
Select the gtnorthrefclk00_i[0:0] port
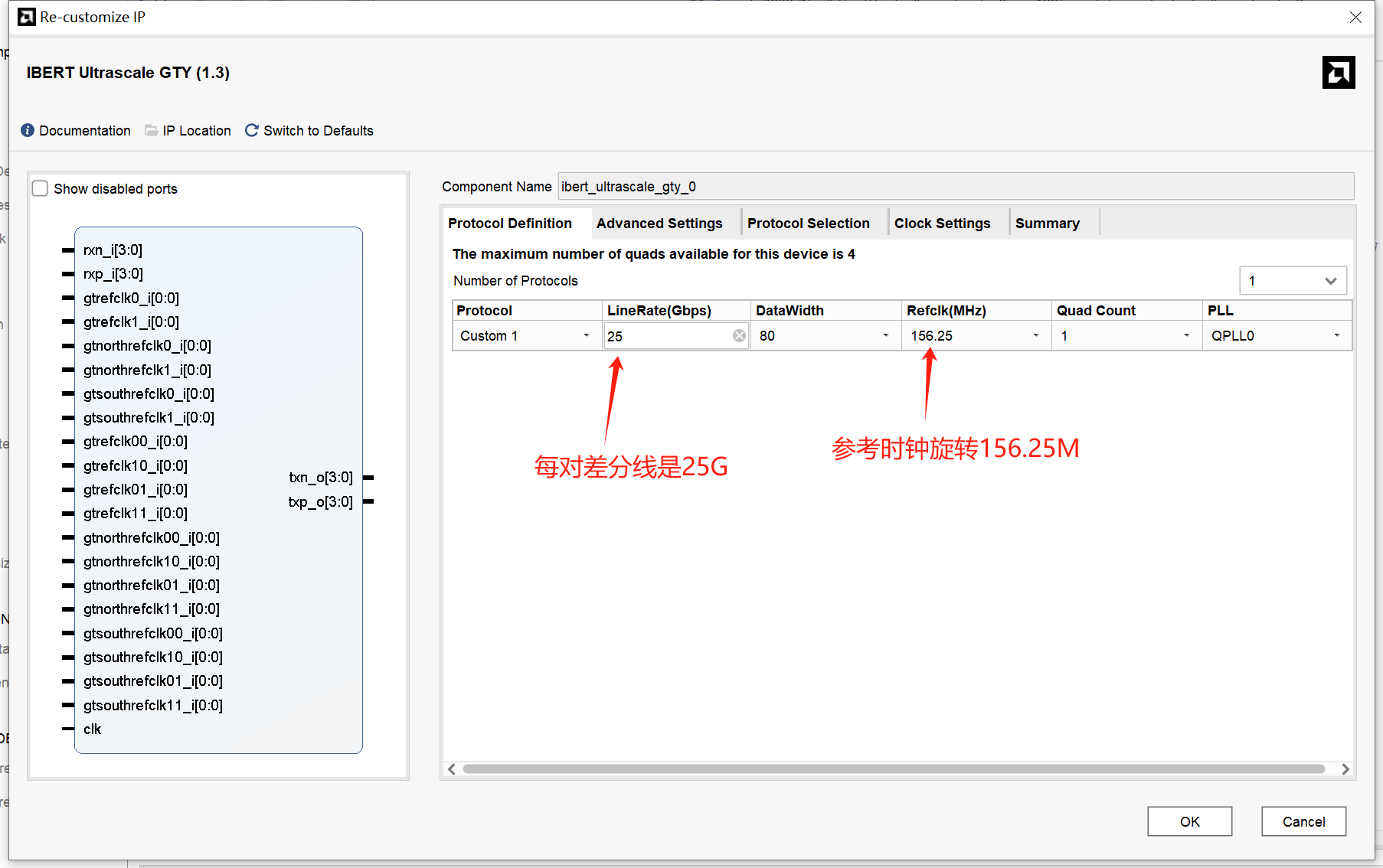tap(152, 537)
